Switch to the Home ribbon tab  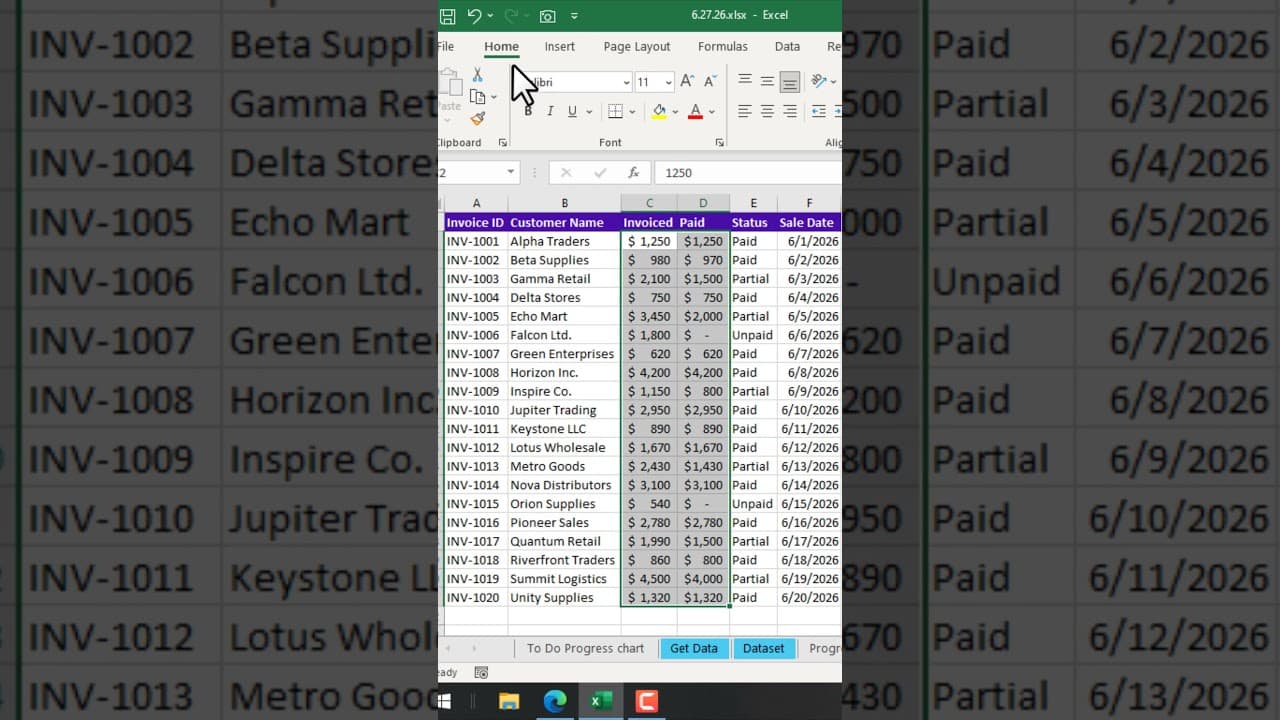(501, 47)
